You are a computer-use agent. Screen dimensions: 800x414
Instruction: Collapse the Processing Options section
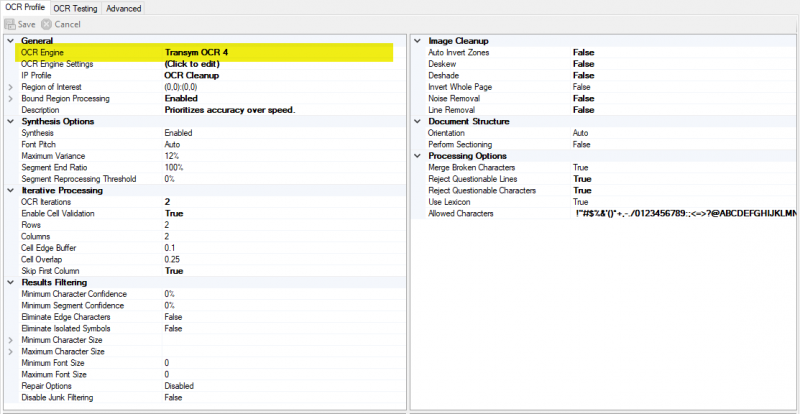(x=418, y=156)
